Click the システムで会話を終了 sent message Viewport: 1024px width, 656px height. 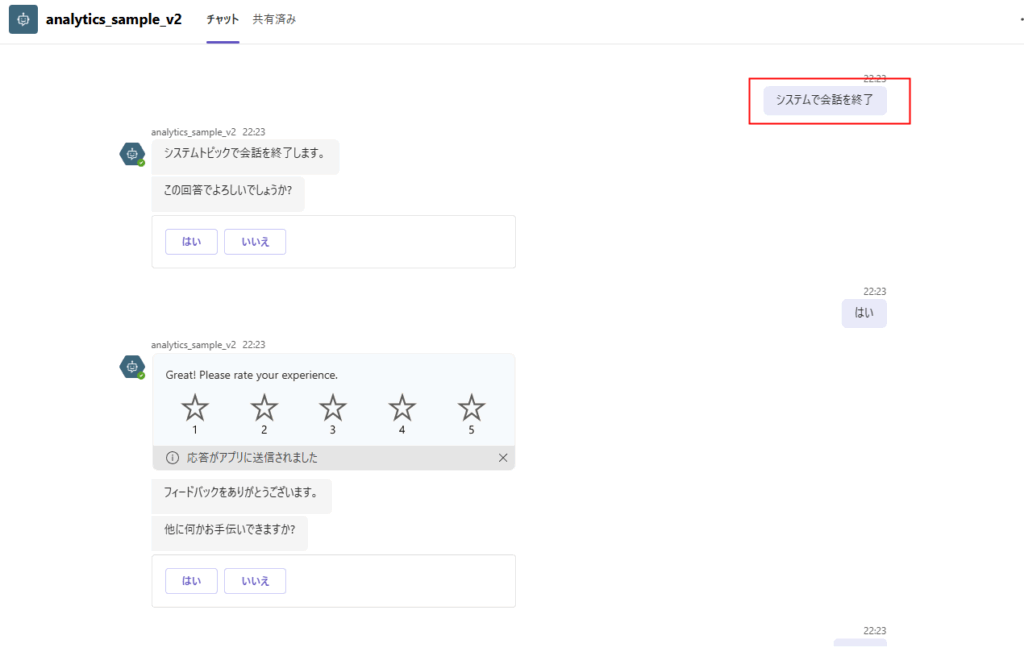[x=825, y=100]
